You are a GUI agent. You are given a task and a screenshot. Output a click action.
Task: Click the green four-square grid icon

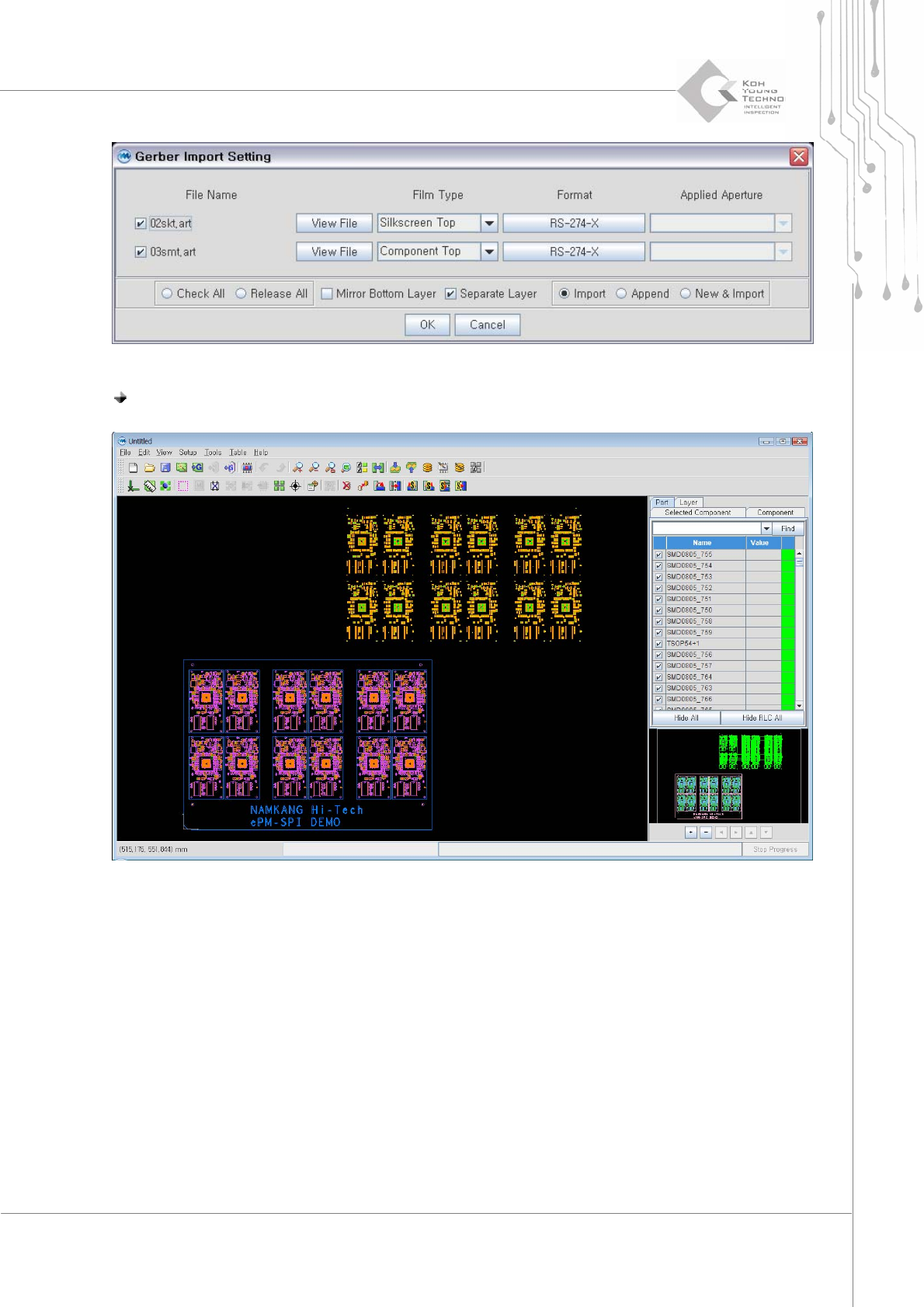(x=280, y=486)
